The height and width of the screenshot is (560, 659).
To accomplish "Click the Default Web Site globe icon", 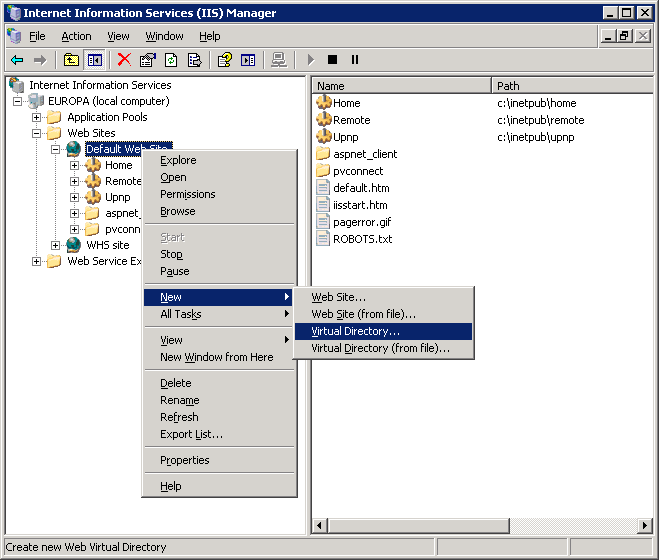I will (x=74, y=149).
